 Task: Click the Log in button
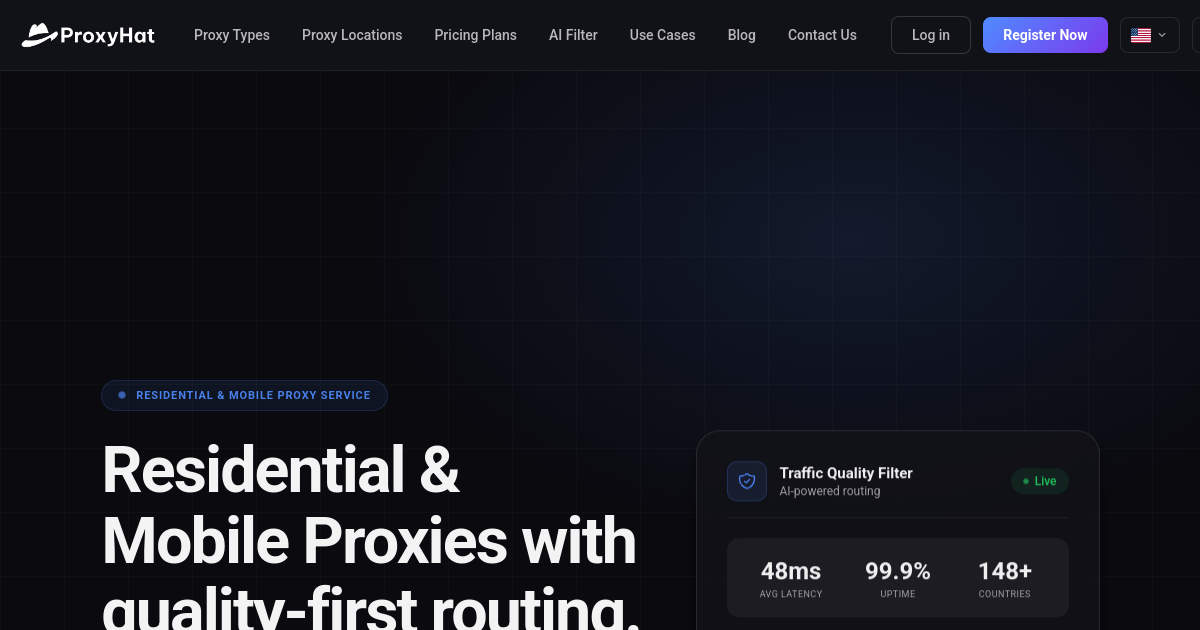point(931,35)
